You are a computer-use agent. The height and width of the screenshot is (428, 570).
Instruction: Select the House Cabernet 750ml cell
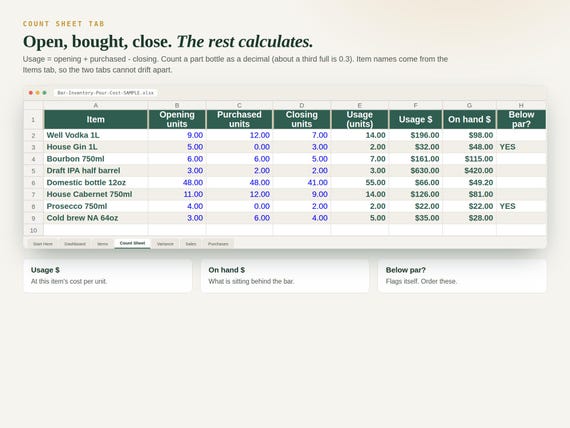[96, 194]
